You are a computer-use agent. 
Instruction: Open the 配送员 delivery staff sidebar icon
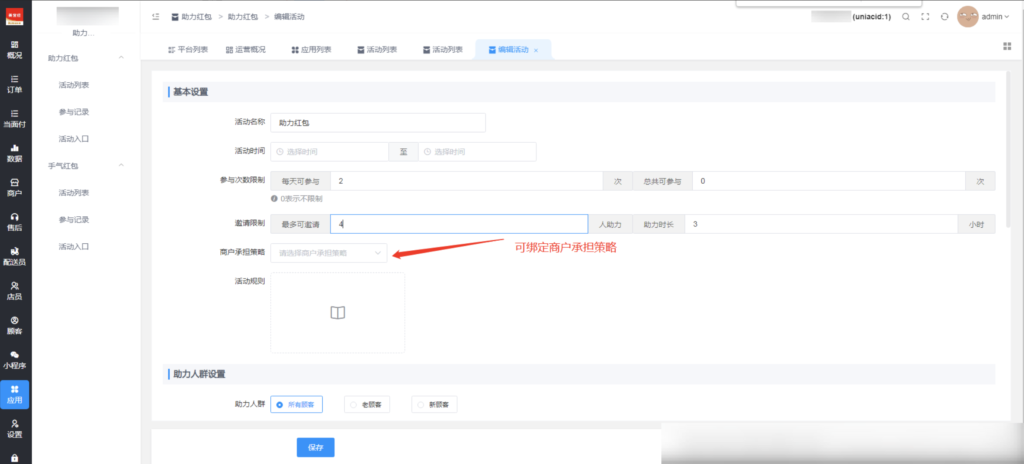point(15,256)
